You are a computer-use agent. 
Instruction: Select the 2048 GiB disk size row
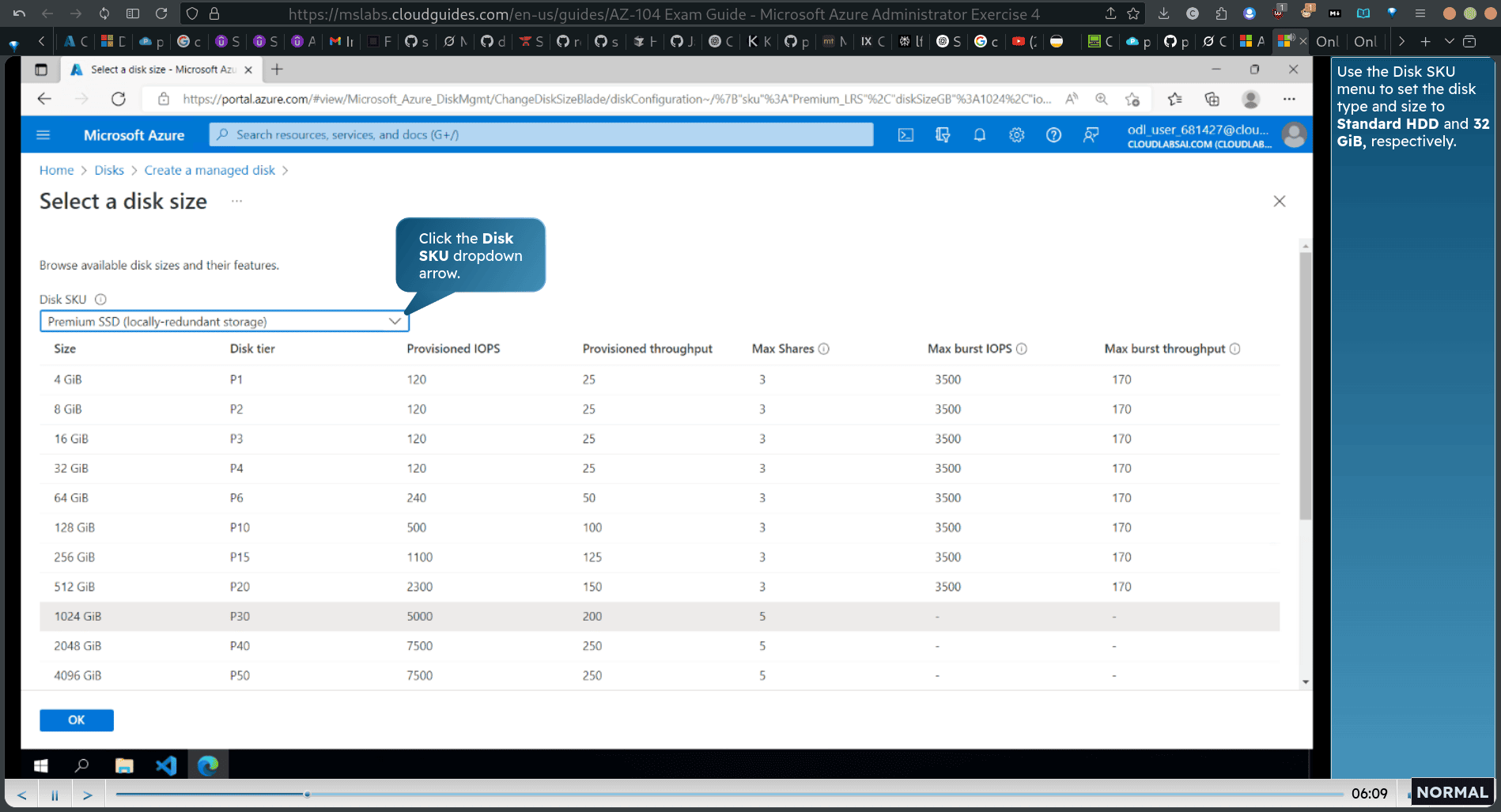click(x=660, y=646)
